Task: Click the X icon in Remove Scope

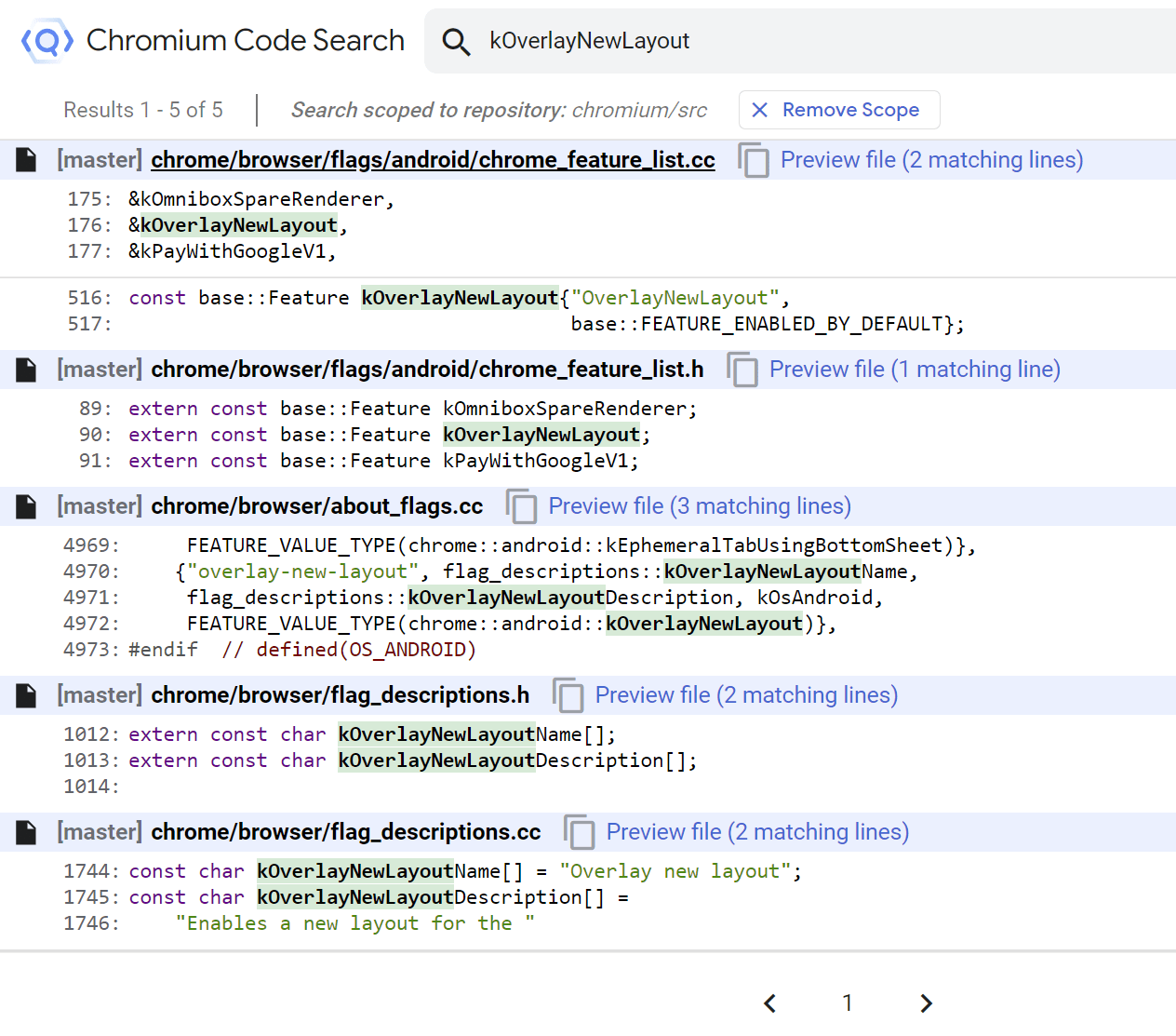Action: coord(760,110)
